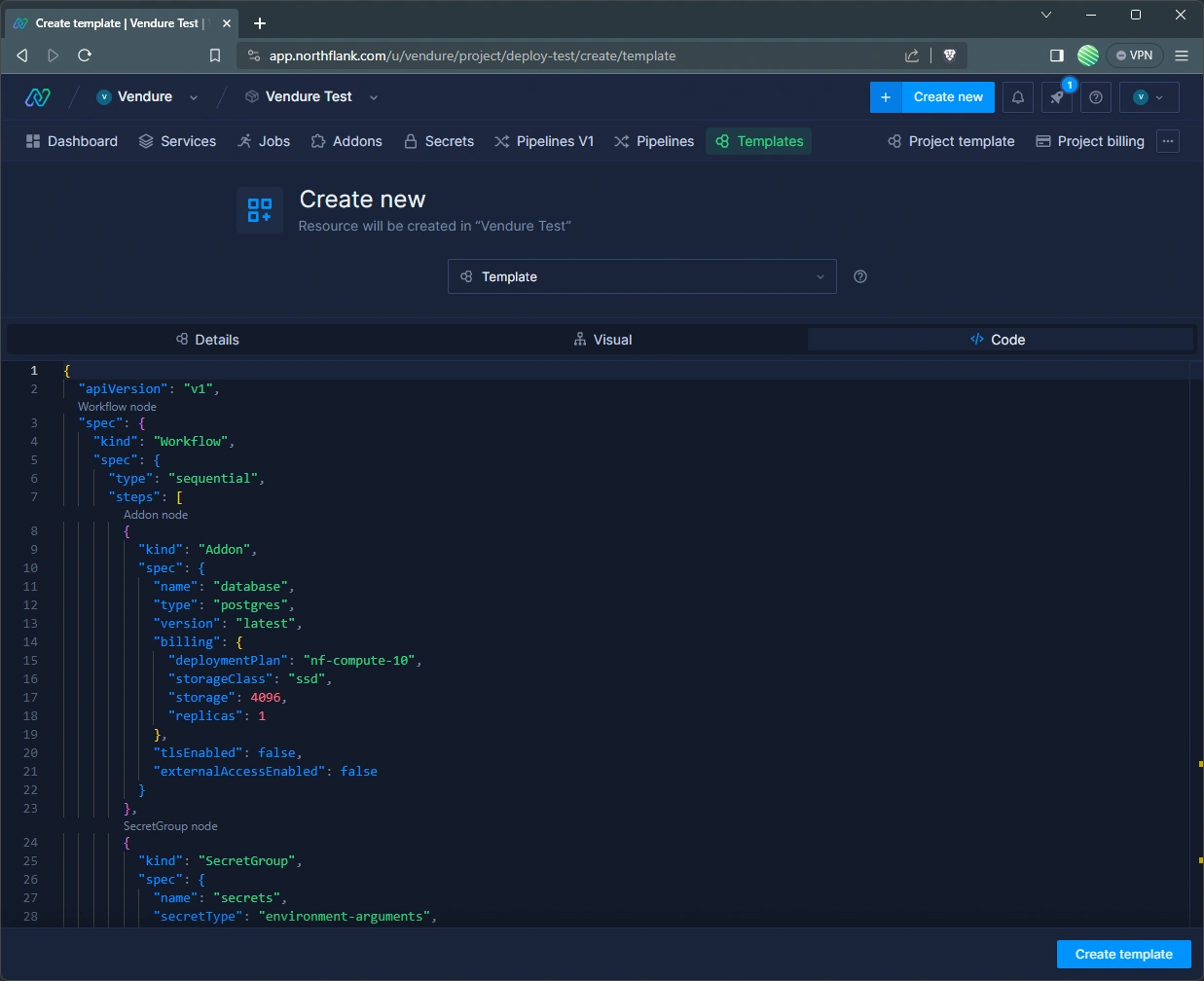Click the rocket icon with badge
Screen dimensions: 1204x981
pos(1057,97)
